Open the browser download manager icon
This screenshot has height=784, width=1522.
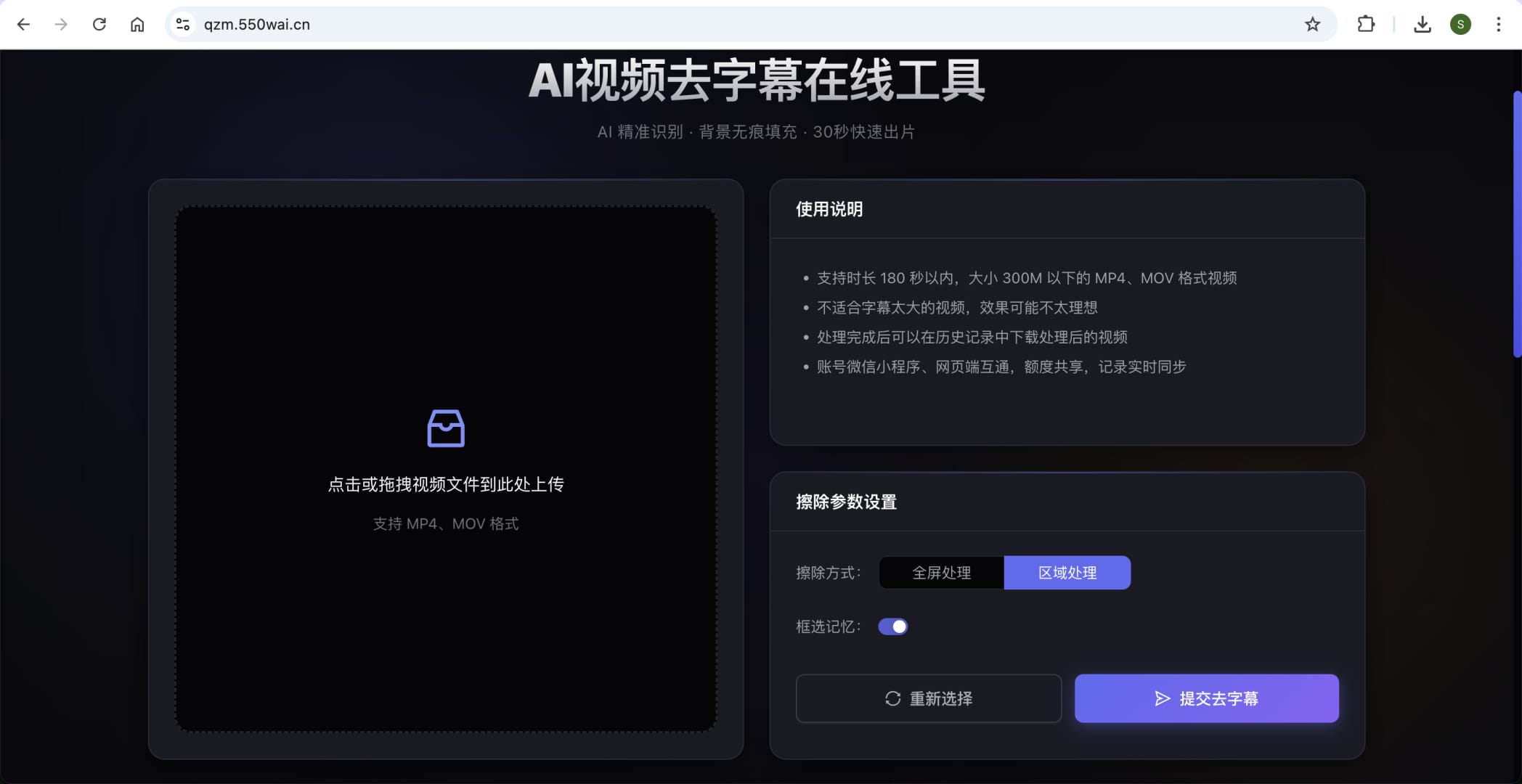1423,24
